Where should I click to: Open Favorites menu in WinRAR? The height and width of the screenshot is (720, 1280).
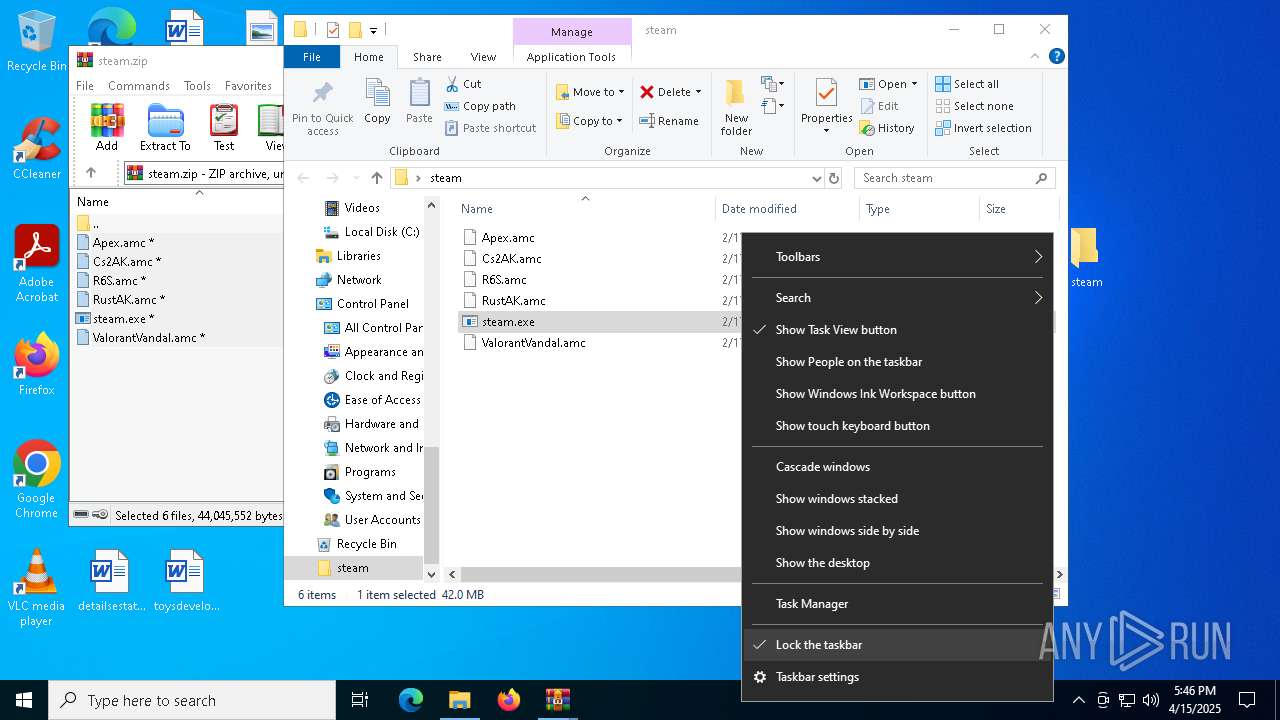(248, 86)
